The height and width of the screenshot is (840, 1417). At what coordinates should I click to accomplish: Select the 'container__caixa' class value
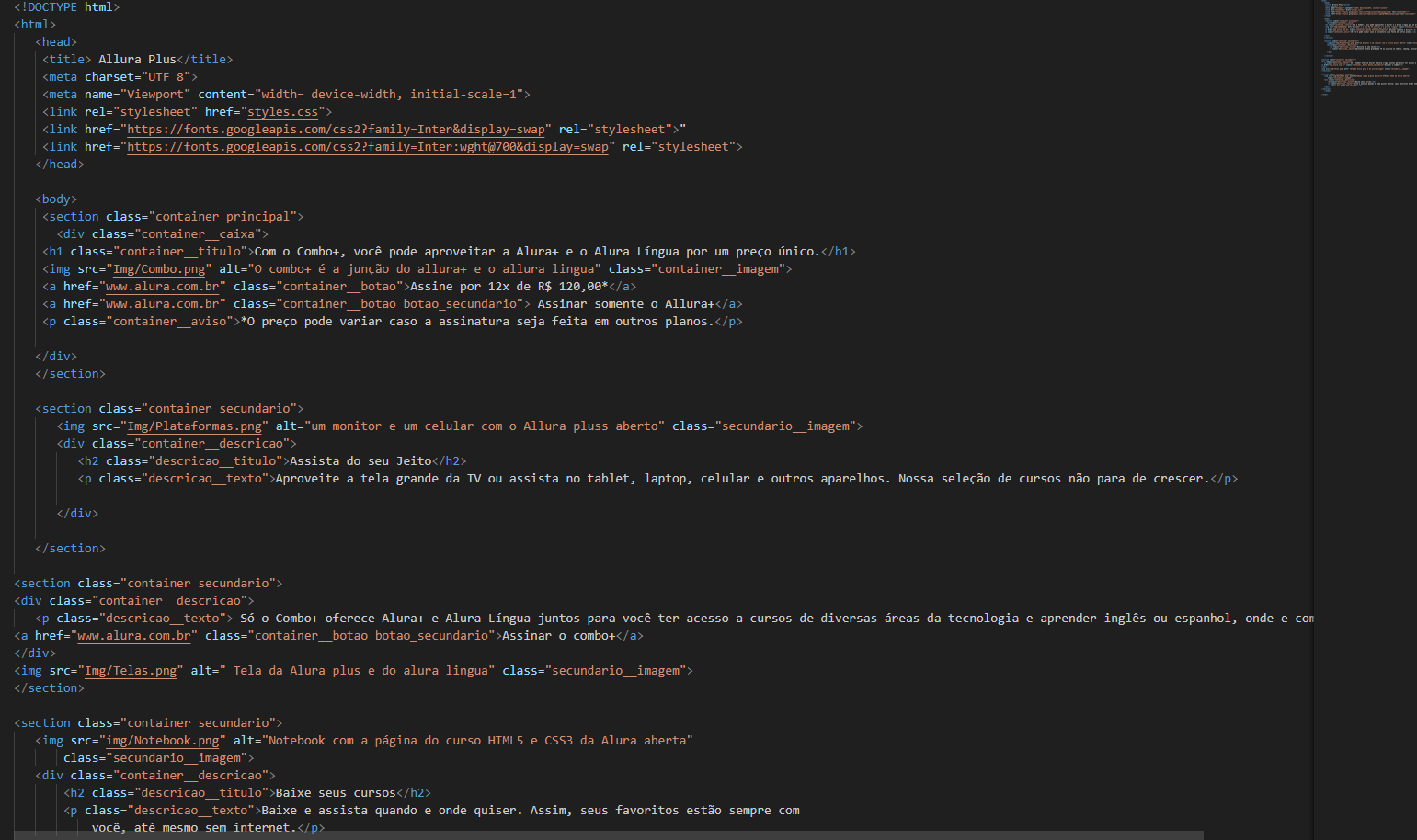[x=198, y=234]
